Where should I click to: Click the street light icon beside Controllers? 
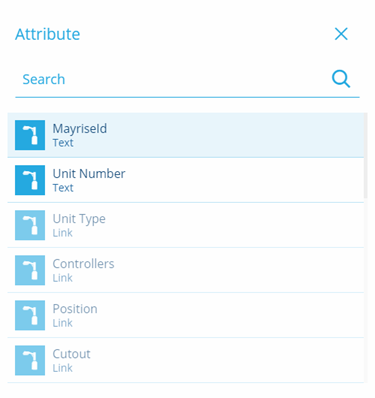[30, 270]
